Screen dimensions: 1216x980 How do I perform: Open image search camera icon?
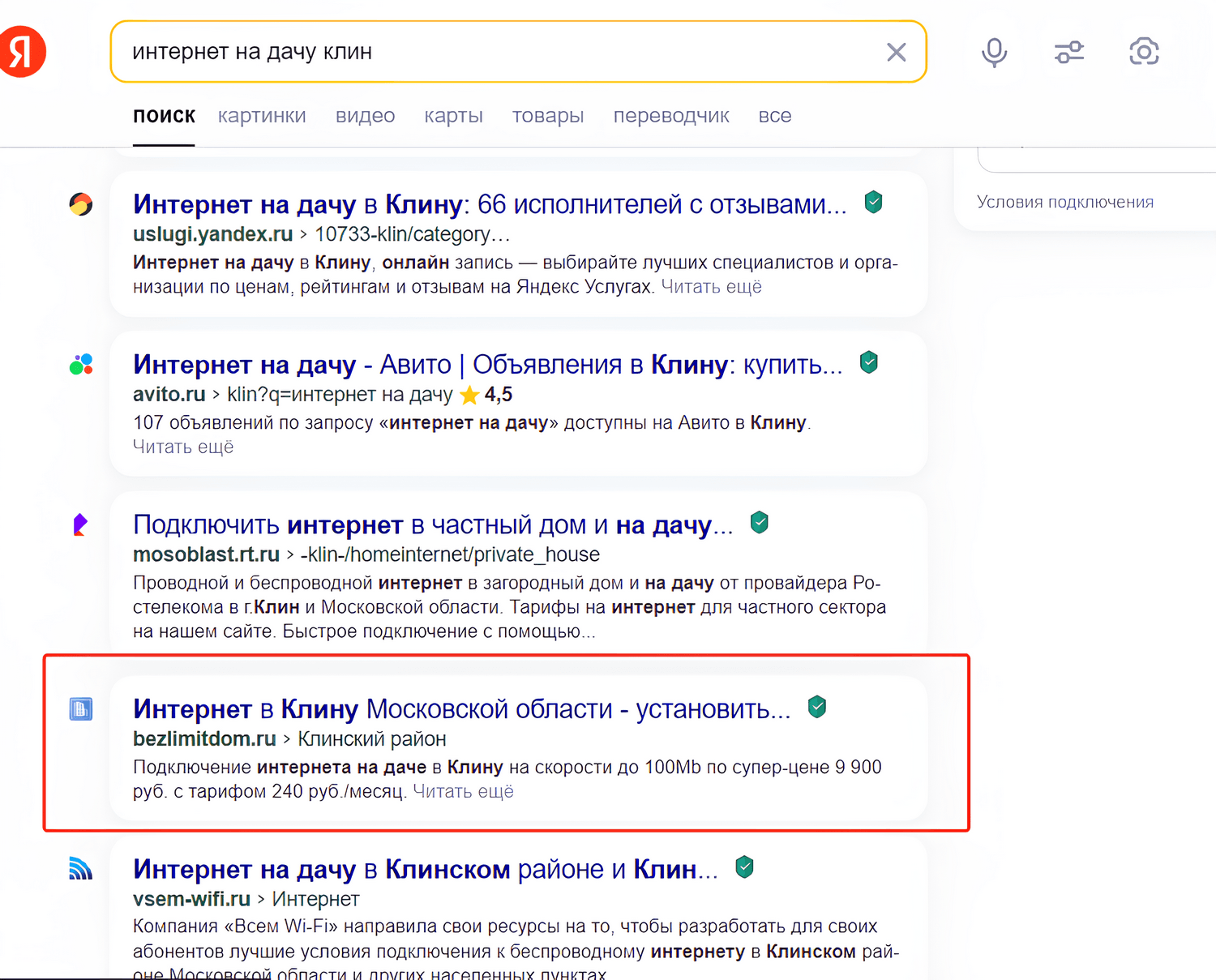[1144, 53]
